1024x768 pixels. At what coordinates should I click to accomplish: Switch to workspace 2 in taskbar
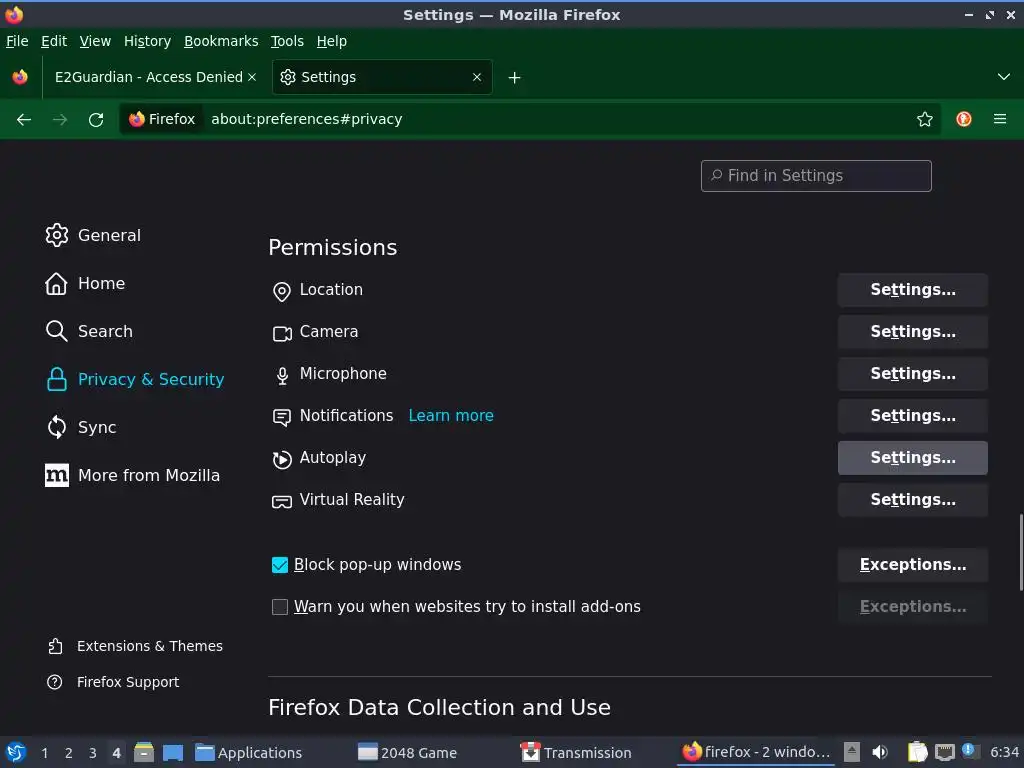click(x=69, y=753)
